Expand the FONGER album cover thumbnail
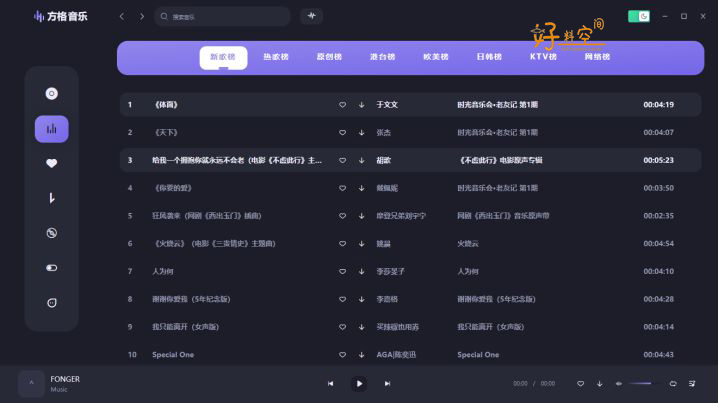This screenshot has height=403, width=718. pos(31,383)
